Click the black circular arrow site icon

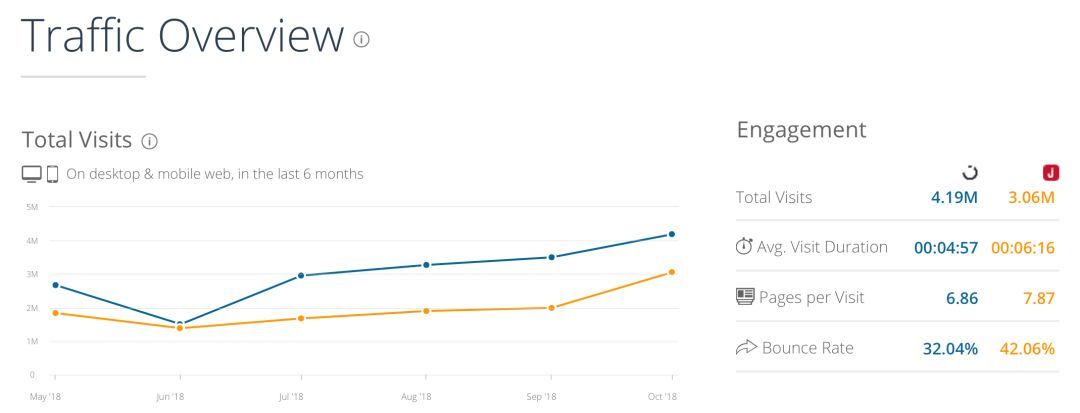click(x=969, y=173)
